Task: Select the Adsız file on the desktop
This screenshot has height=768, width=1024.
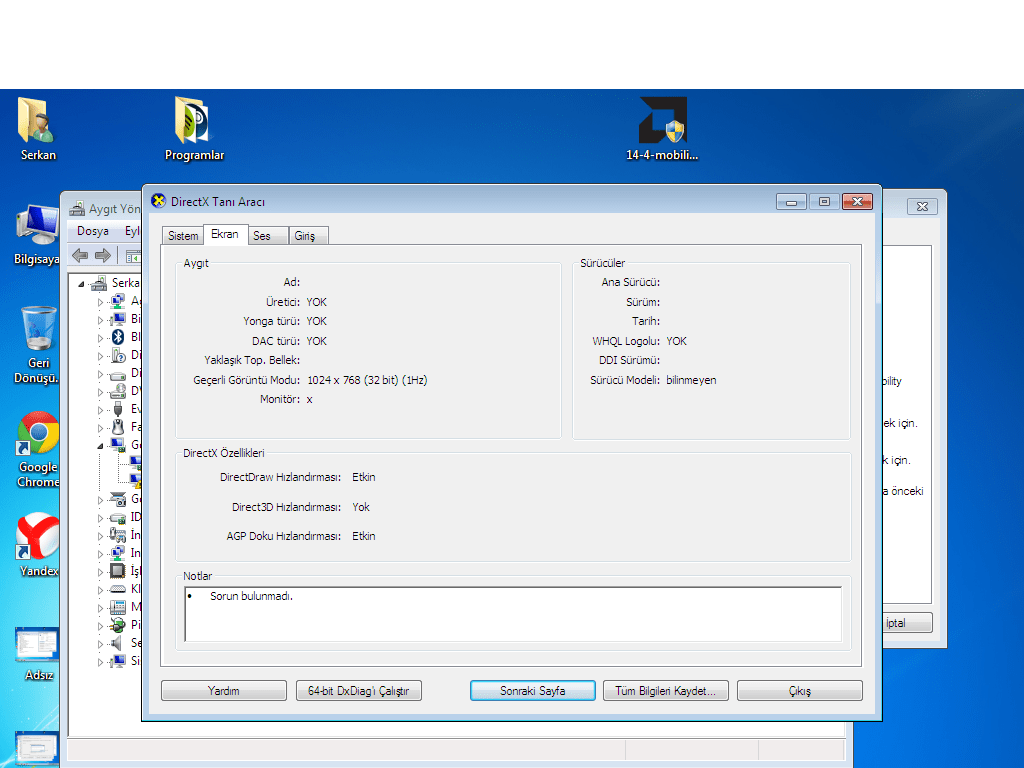Action: 37,654
